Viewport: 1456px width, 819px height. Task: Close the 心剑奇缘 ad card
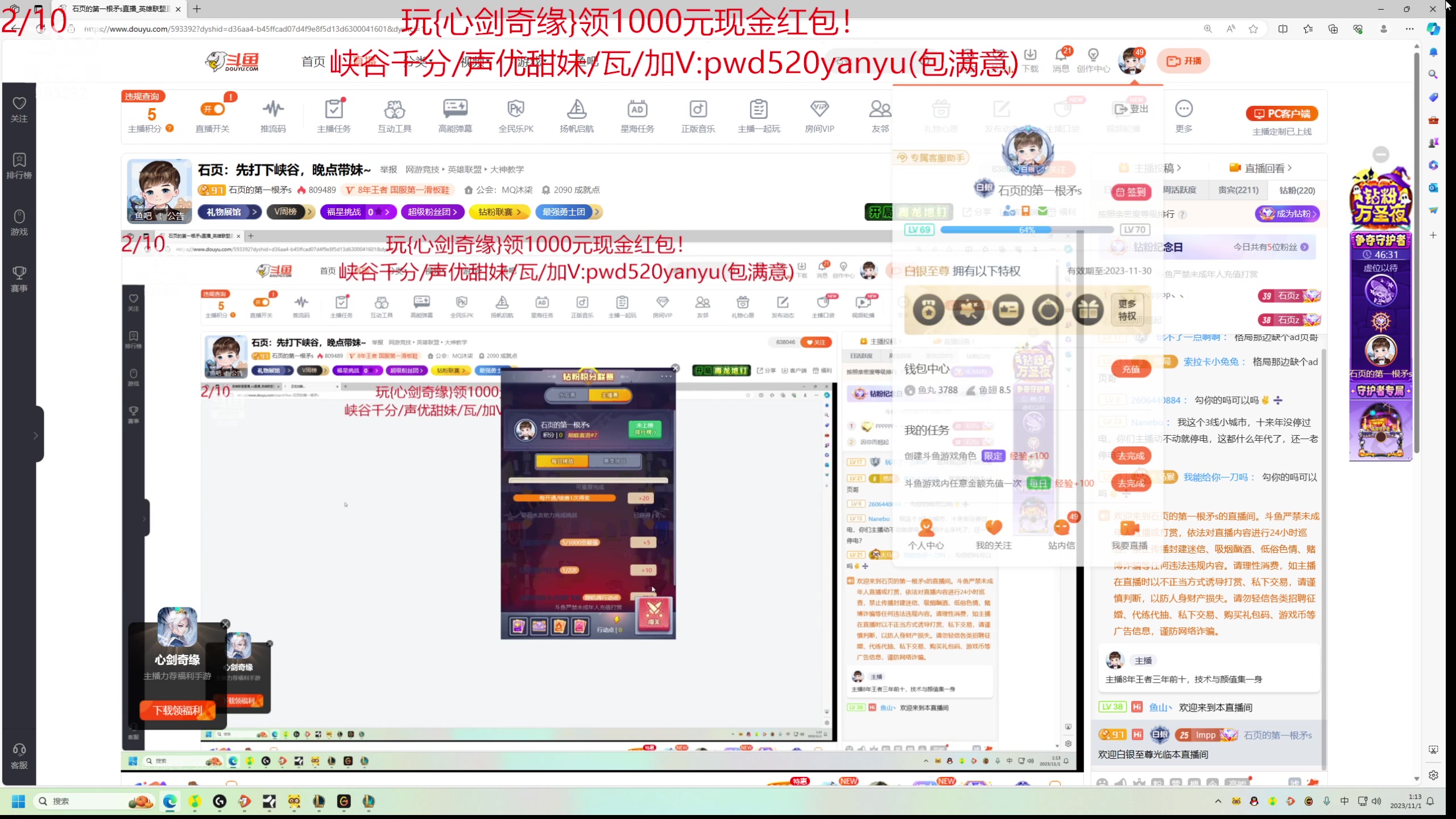pos(225,624)
